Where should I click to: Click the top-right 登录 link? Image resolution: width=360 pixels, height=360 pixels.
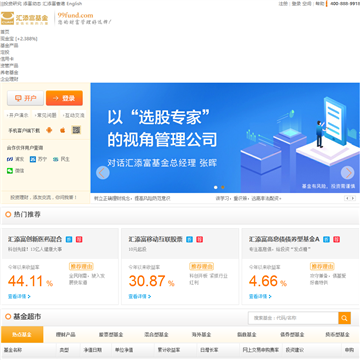[x=296, y=4]
